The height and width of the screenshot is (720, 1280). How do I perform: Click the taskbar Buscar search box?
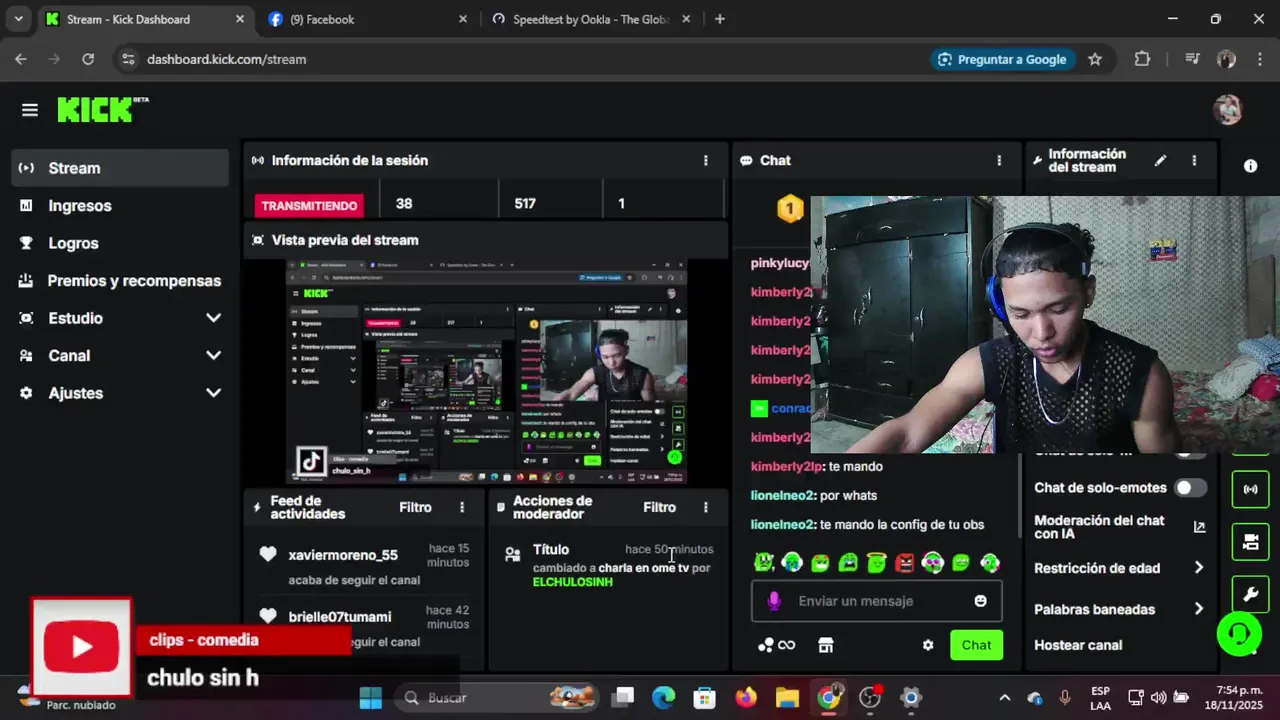pyautogui.click(x=496, y=697)
